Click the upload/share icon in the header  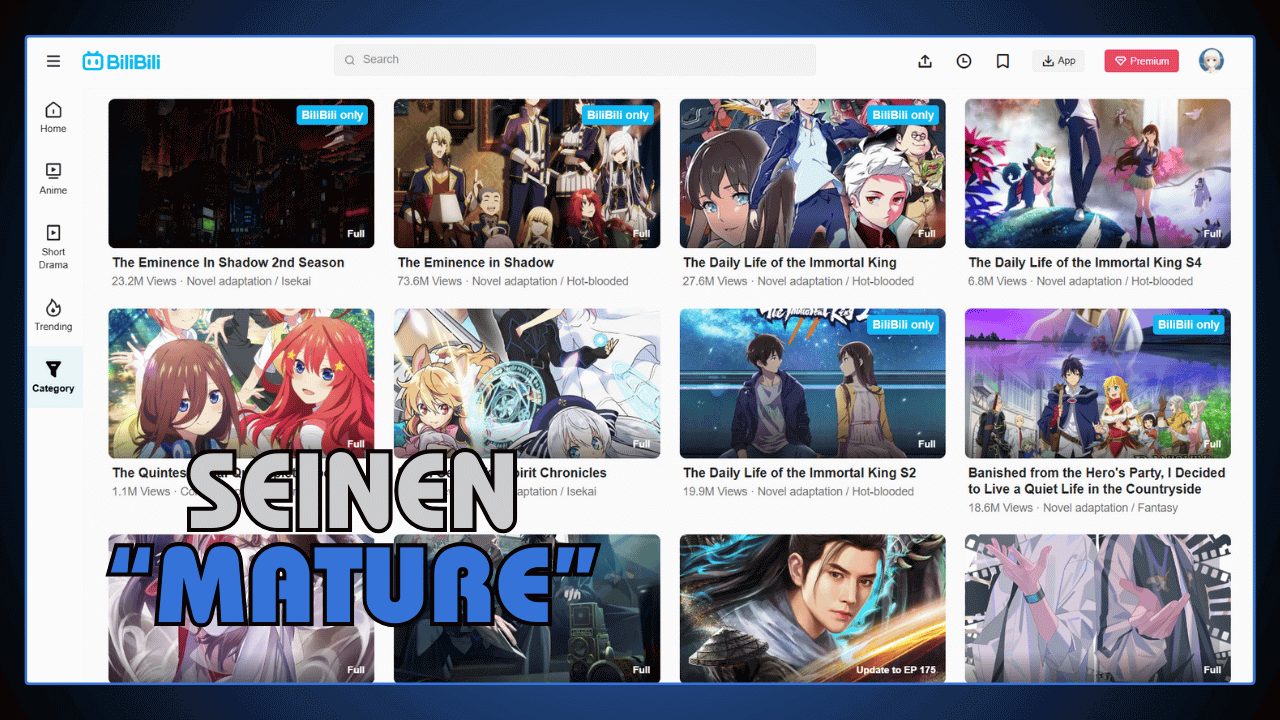(x=925, y=61)
